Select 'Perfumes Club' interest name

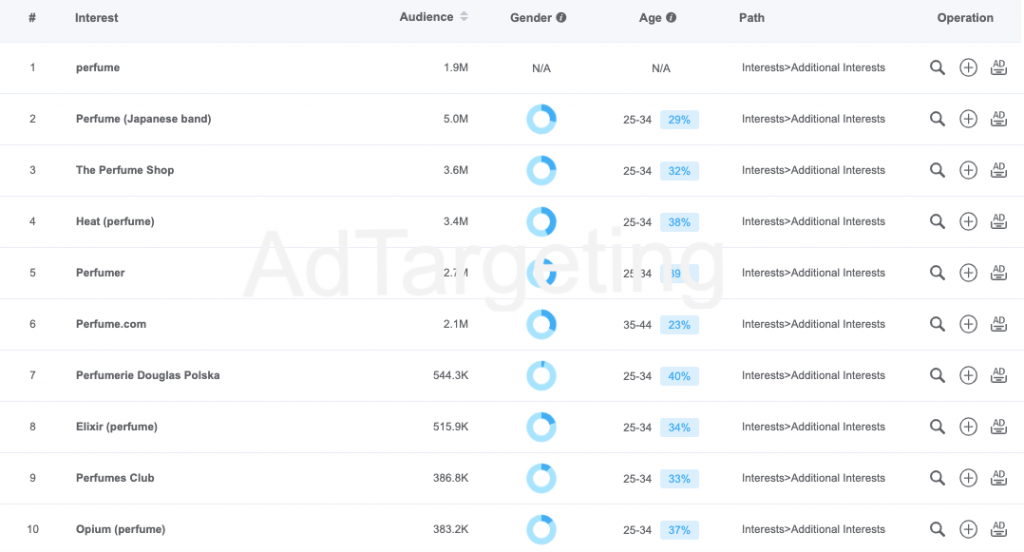(x=115, y=478)
